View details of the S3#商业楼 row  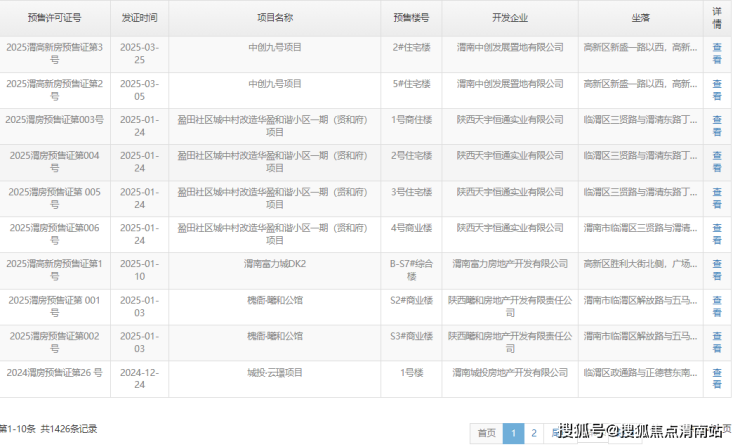coord(716,342)
